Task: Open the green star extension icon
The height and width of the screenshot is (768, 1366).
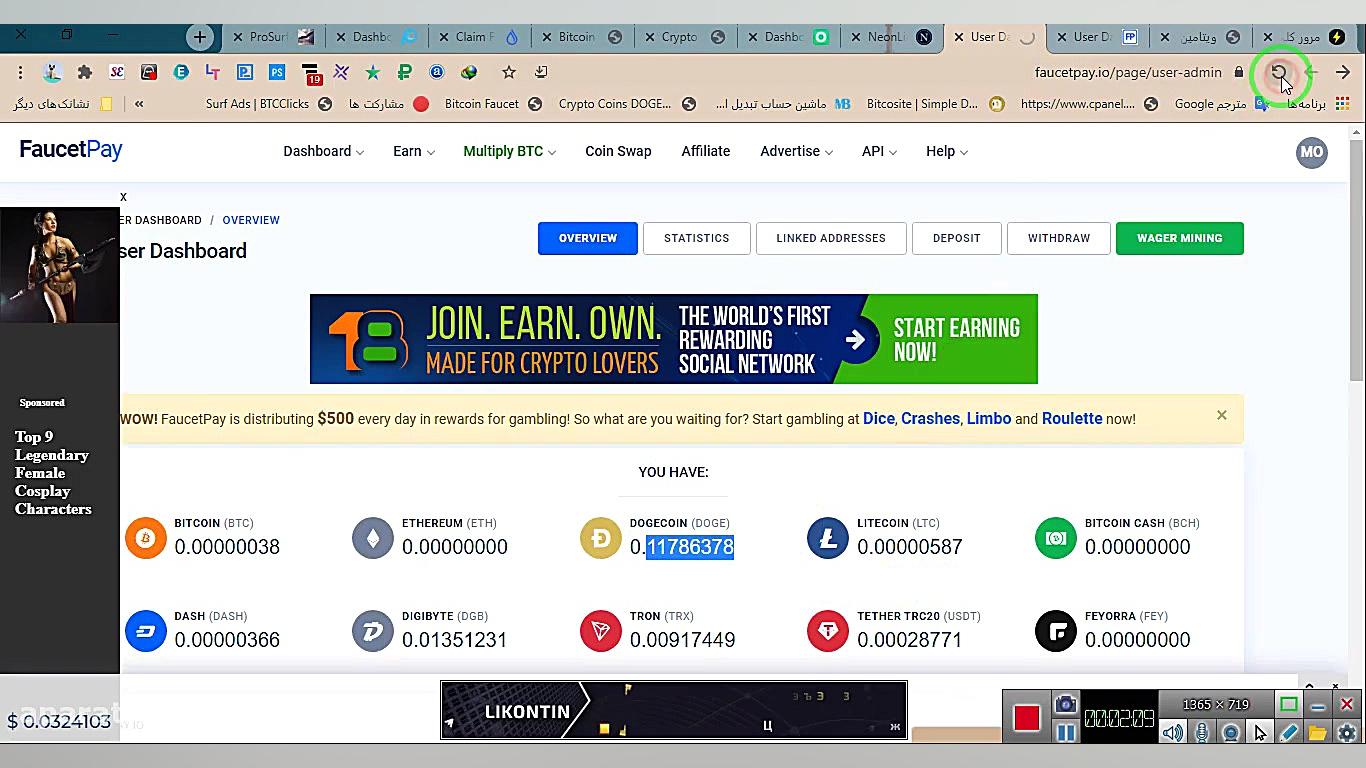Action: 373,72
